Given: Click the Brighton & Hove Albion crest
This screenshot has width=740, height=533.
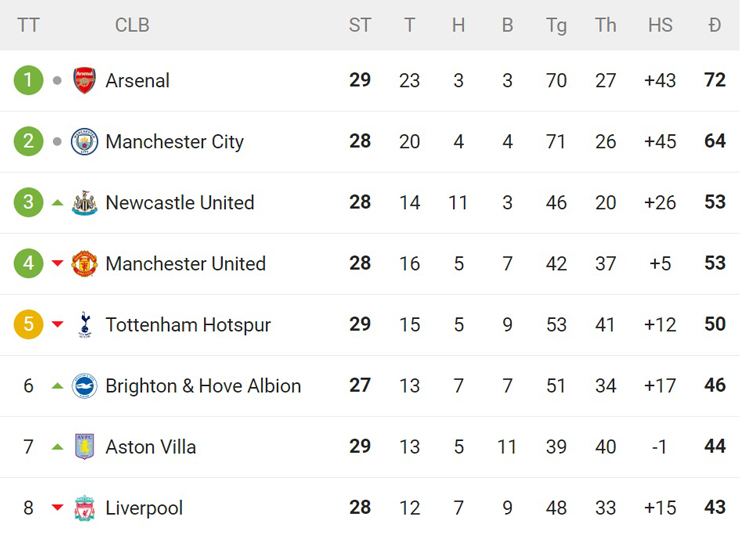Looking at the screenshot, I should pyautogui.click(x=85, y=386).
